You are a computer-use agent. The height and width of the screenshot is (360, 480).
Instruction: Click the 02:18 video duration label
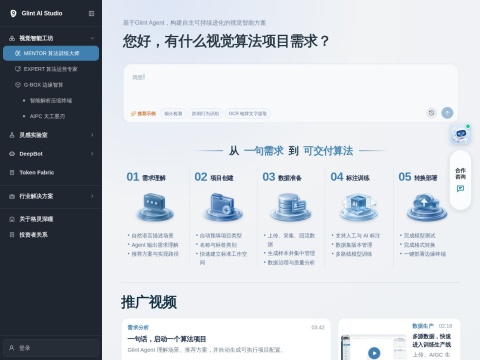pos(445,326)
